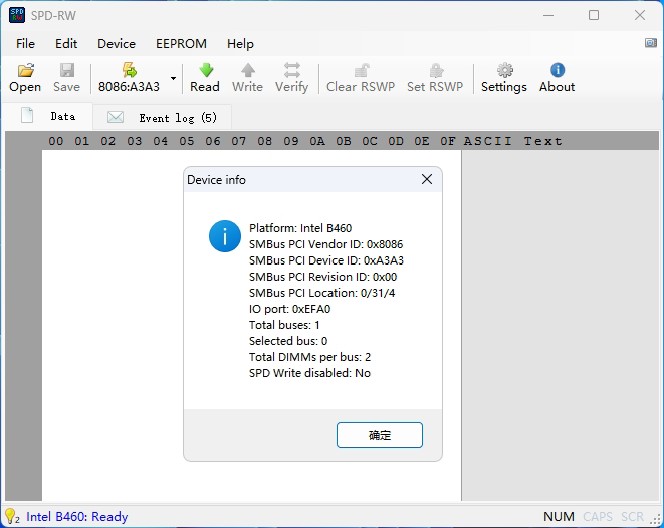Switch to the Event log (5) tab
Image resolution: width=664 pixels, height=528 pixels.
[x=164, y=118]
